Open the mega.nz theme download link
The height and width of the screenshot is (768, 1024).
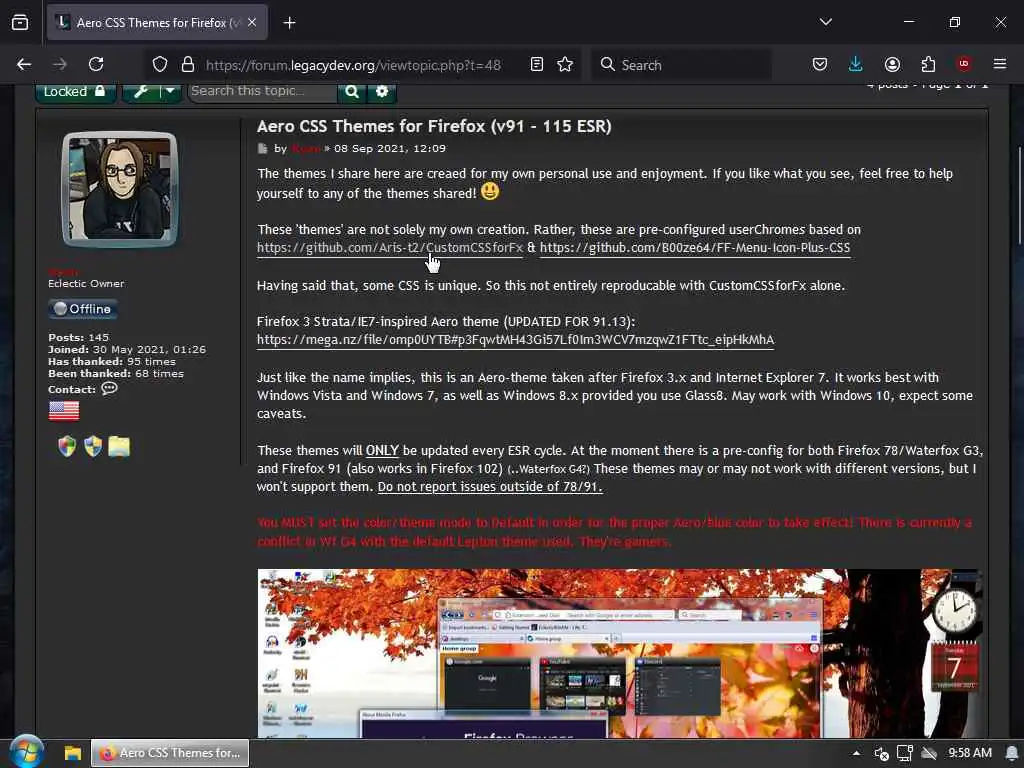515,340
